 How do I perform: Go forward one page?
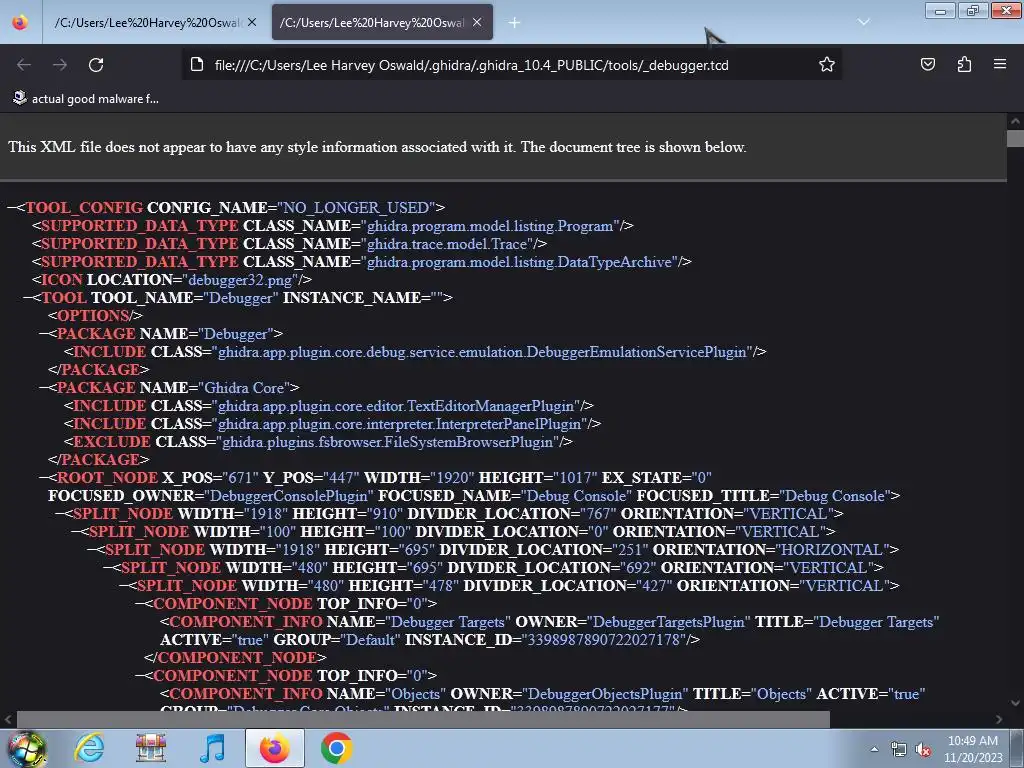[x=60, y=65]
